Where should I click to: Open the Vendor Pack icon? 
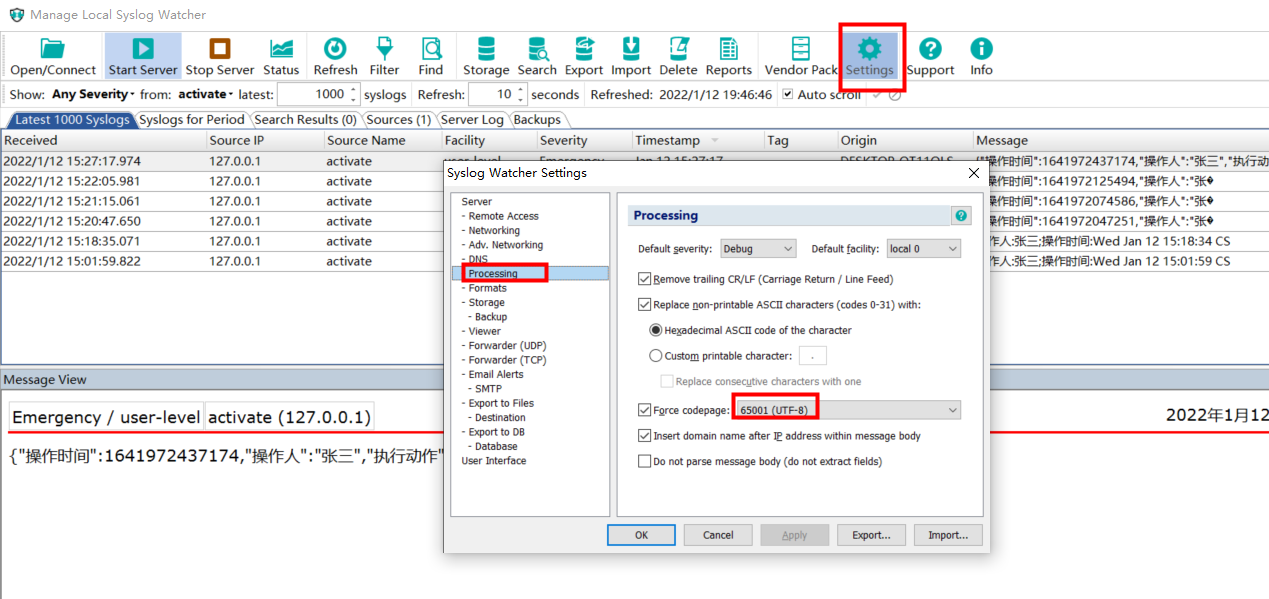(x=801, y=57)
